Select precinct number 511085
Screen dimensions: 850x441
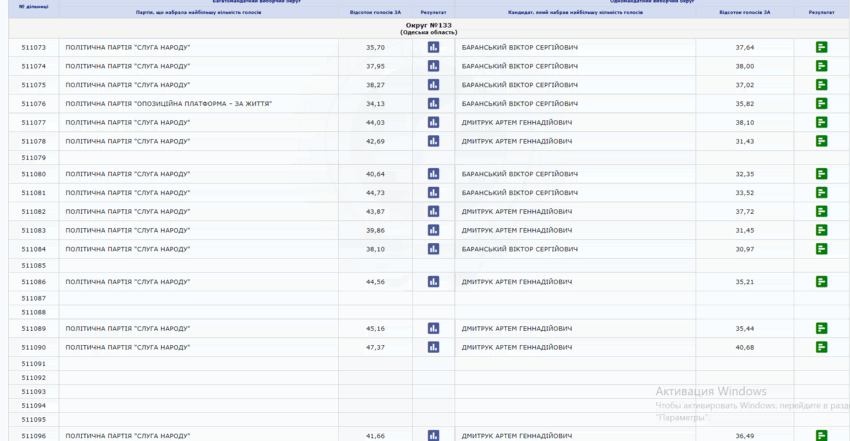(34, 265)
